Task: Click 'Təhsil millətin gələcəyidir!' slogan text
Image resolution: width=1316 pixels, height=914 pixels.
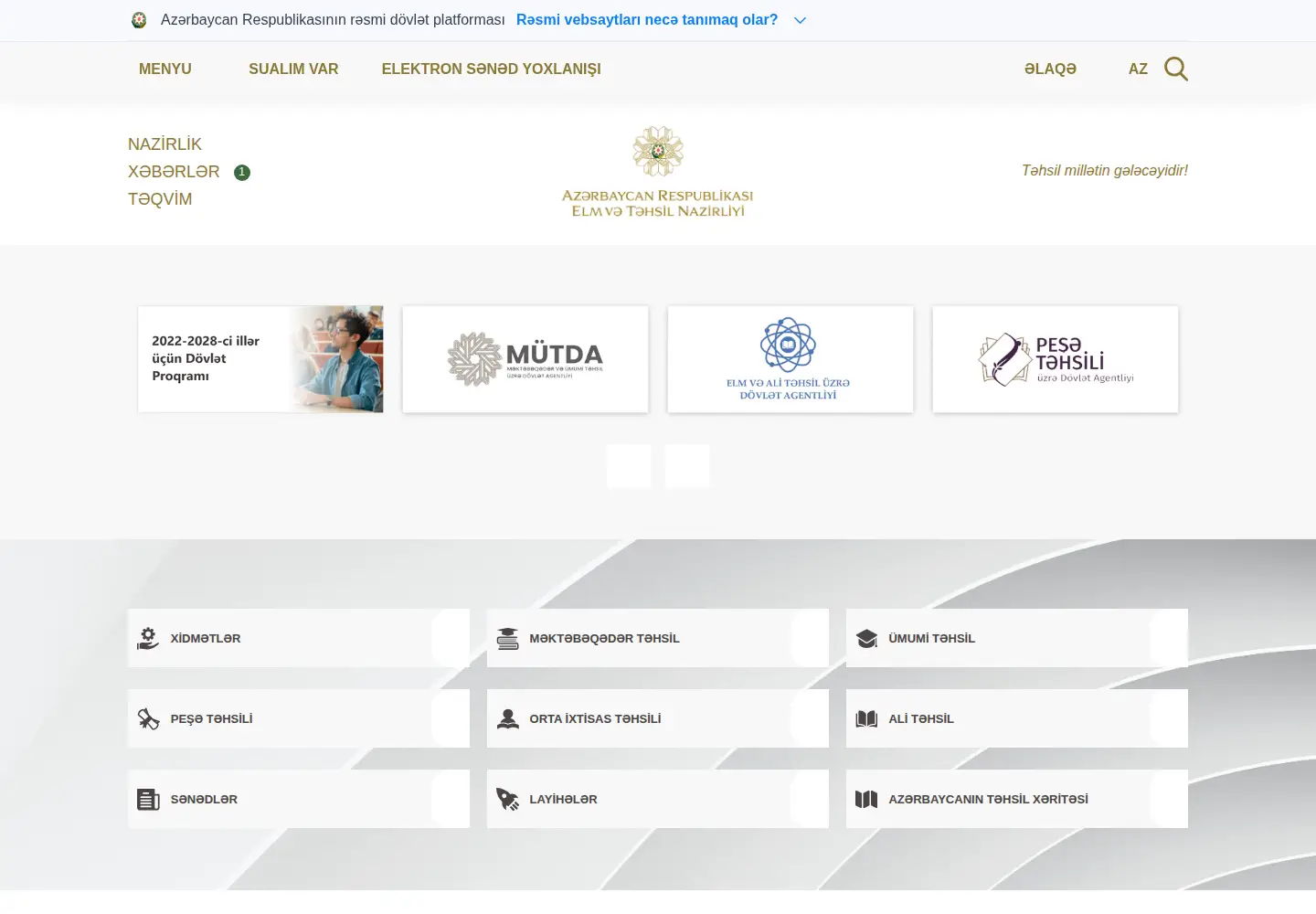Action: [1105, 171]
